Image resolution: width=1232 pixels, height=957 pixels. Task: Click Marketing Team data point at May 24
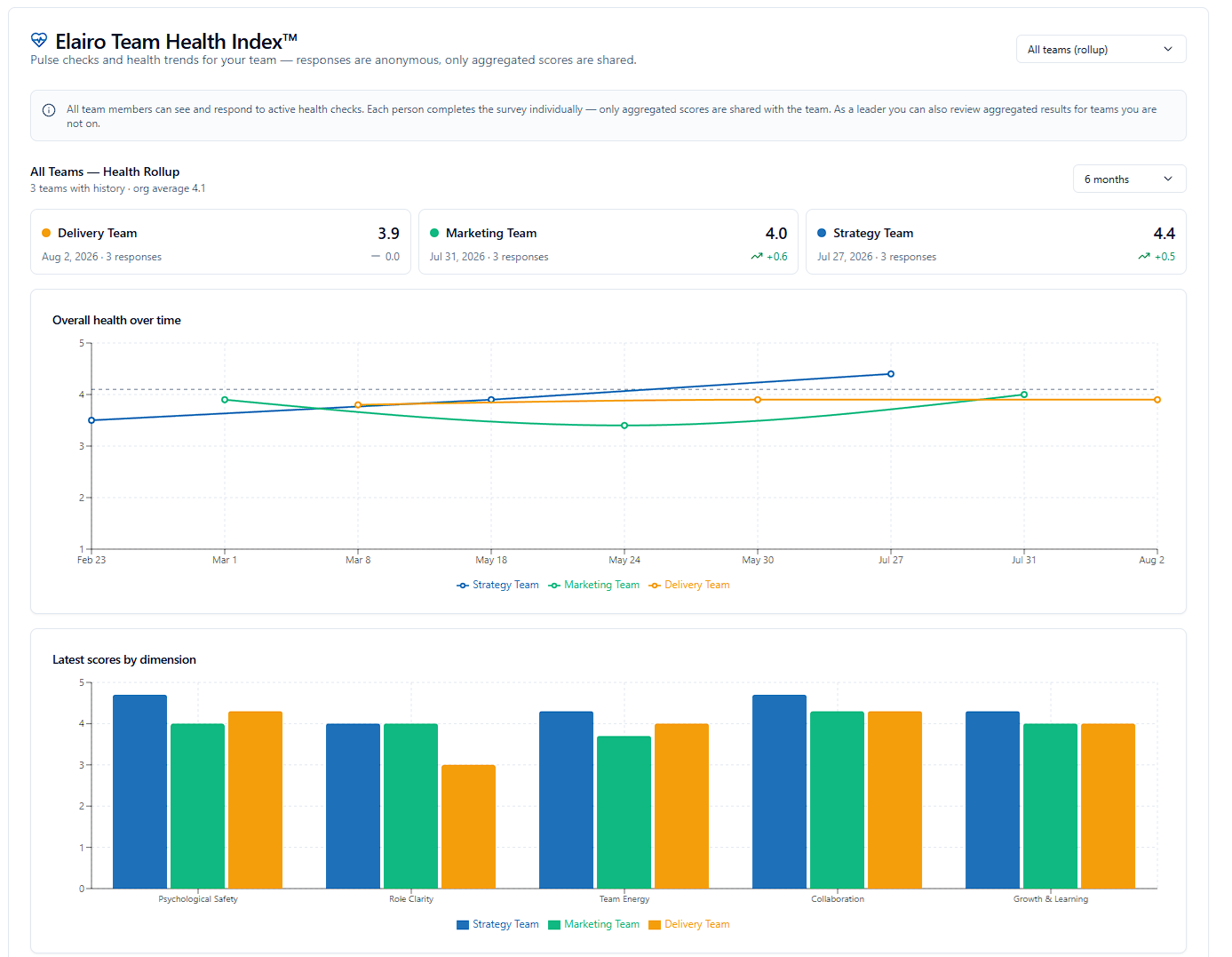coord(624,426)
